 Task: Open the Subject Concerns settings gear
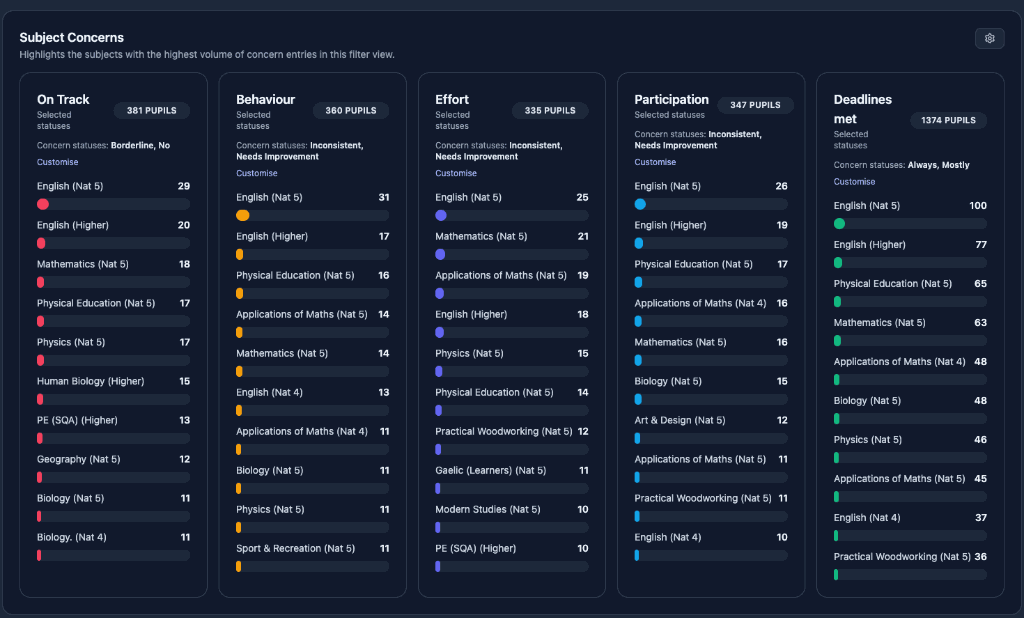point(989,39)
